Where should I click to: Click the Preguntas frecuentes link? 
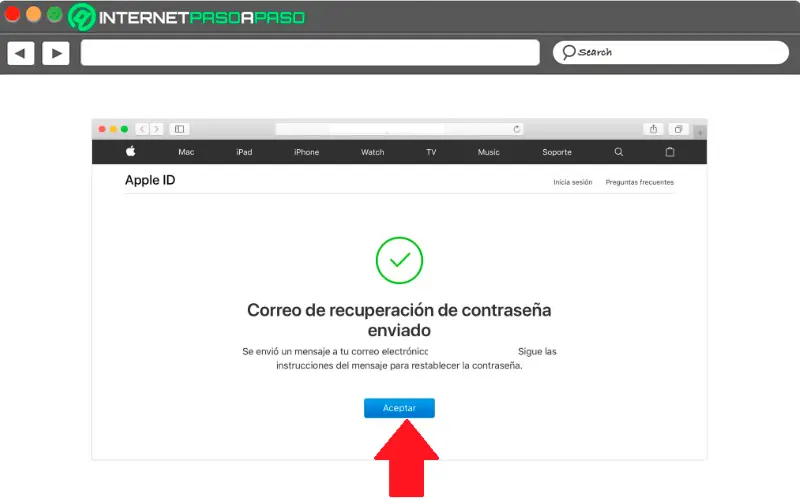(x=639, y=182)
